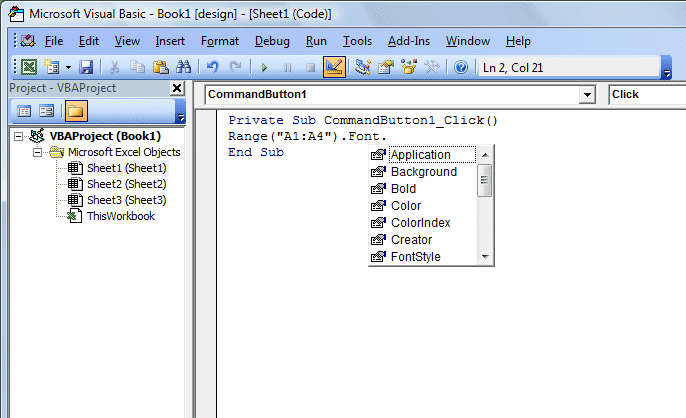The width and height of the screenshot is (686, 418).
Task: Toggle Design Mode icon in toolbar
Action: click(334, 67)
